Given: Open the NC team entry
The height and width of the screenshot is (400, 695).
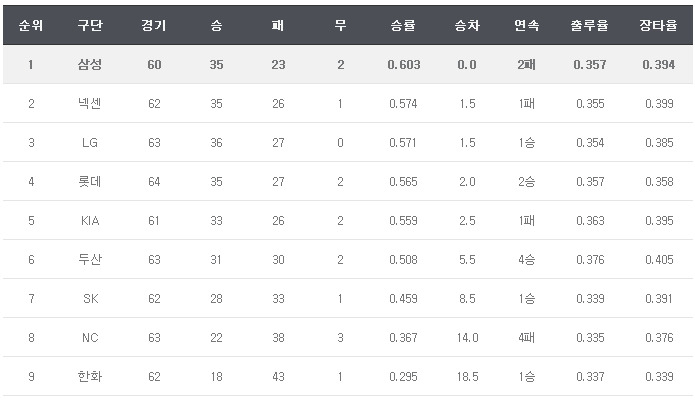Looking at the screenshot, I should tap(90, 338).
